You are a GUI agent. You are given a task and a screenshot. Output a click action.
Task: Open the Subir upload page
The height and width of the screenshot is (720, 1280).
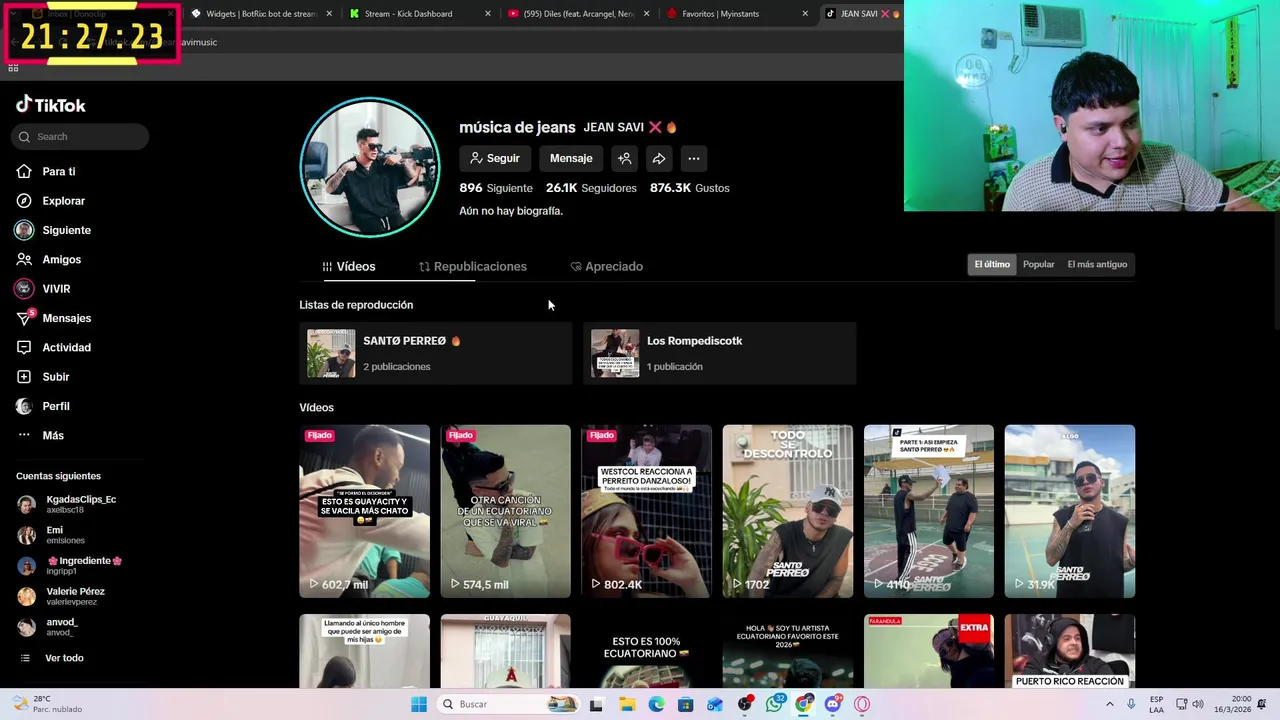pos(43,377)
